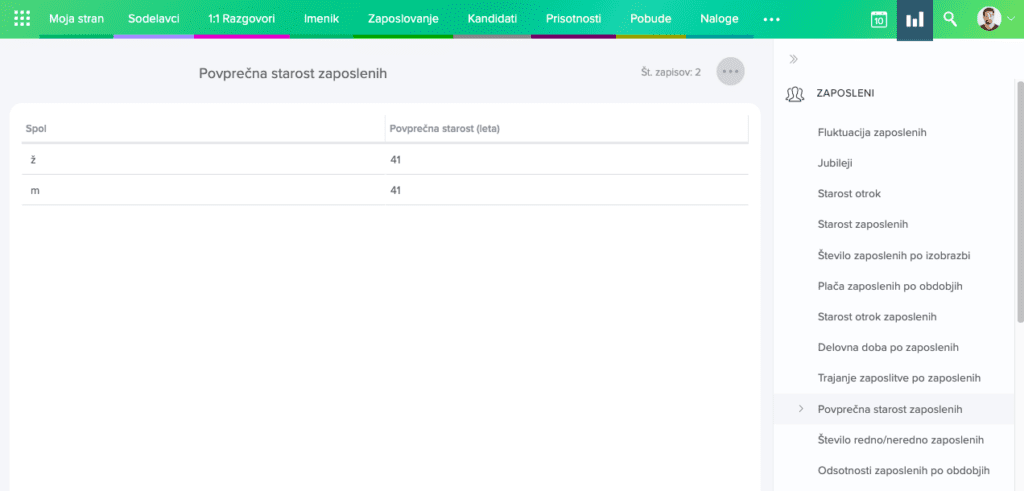
Task: Click the reports bar chart icon
Action: click(914, 19)
